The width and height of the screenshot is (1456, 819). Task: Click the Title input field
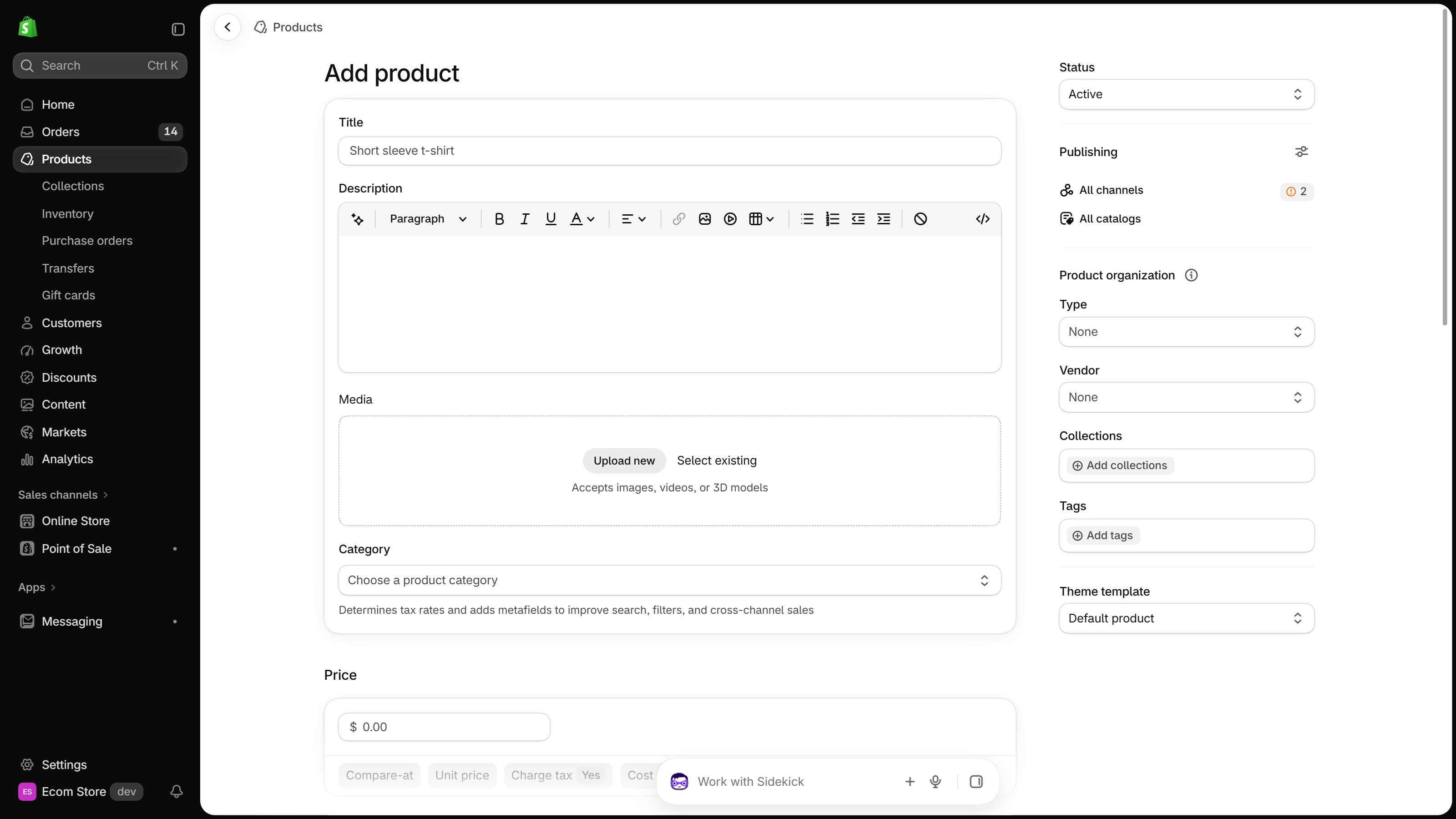669,151
